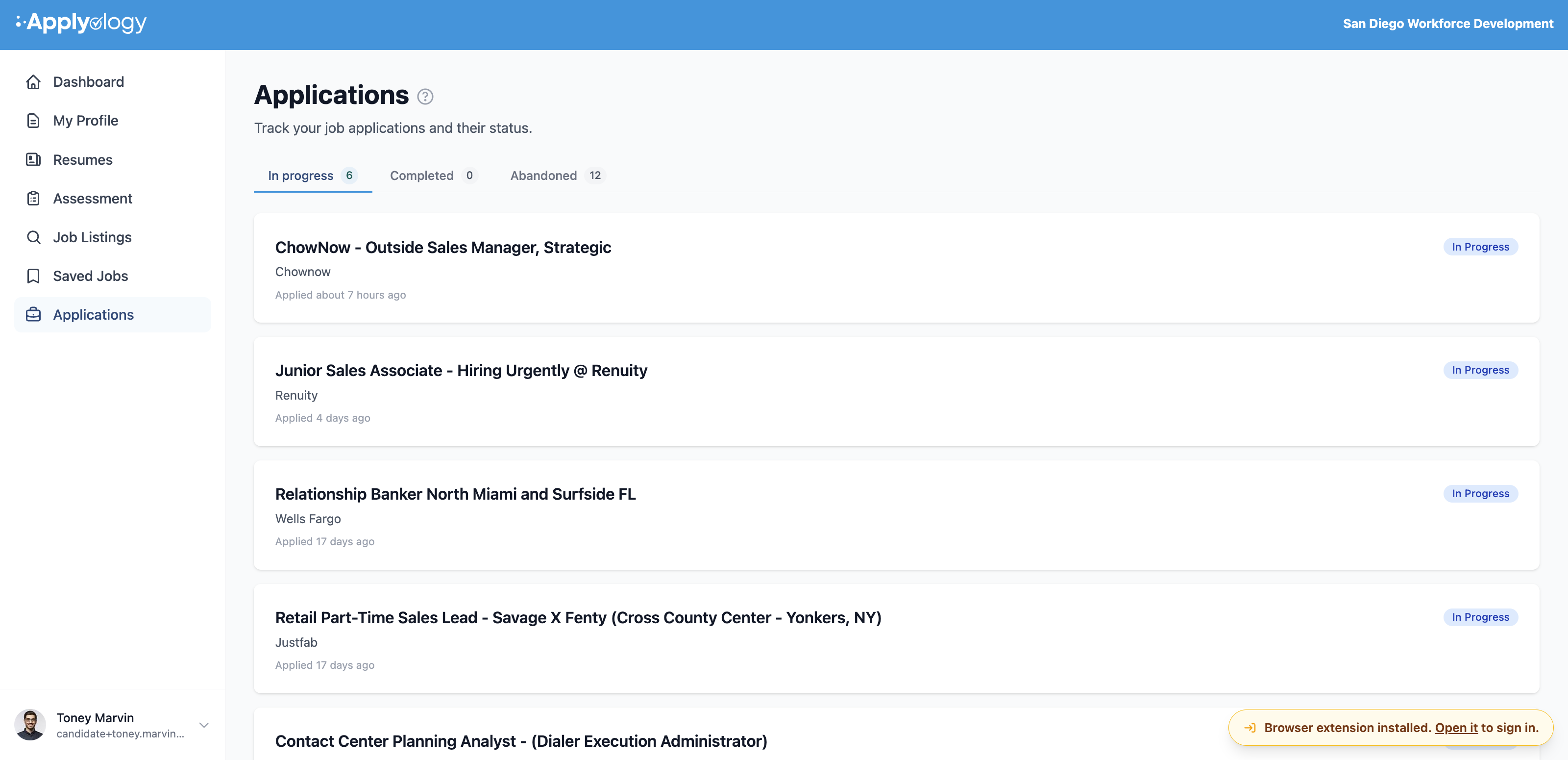Open the Assessment section
The width and height of the screenshot is (1568, 760).
click(113, 199)
